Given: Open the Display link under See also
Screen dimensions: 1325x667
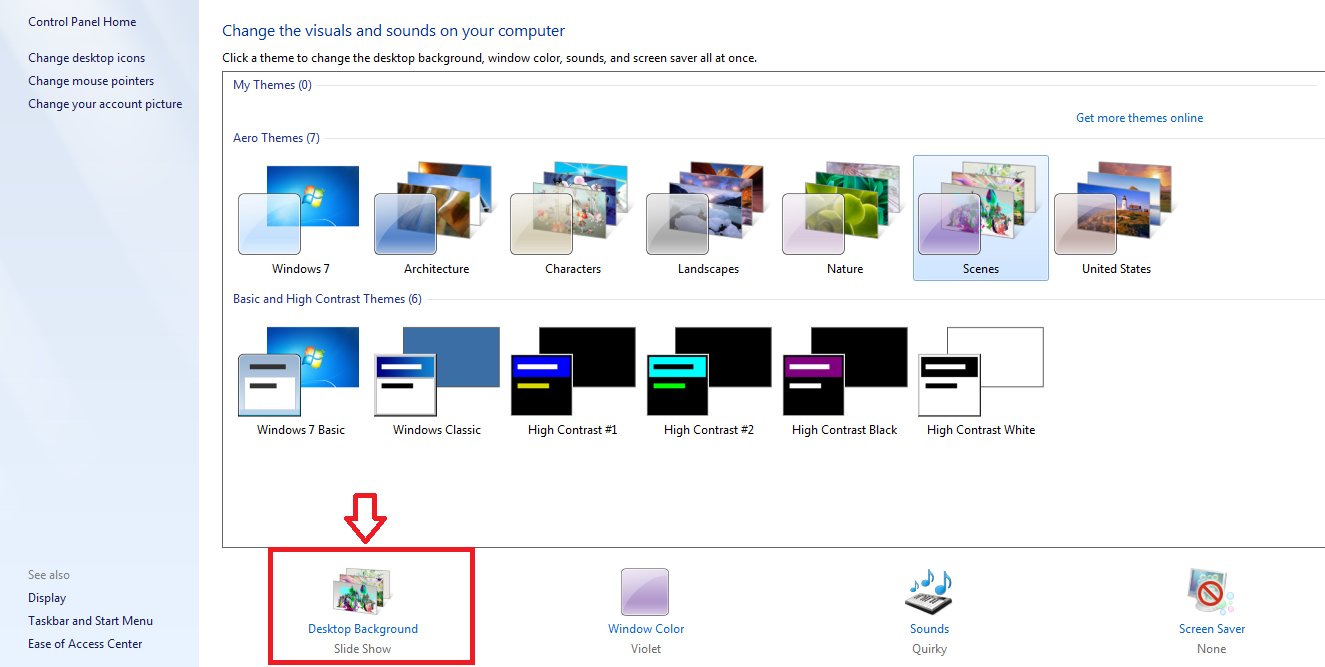Looking at the screenshot, I should [x=47, y=598].
